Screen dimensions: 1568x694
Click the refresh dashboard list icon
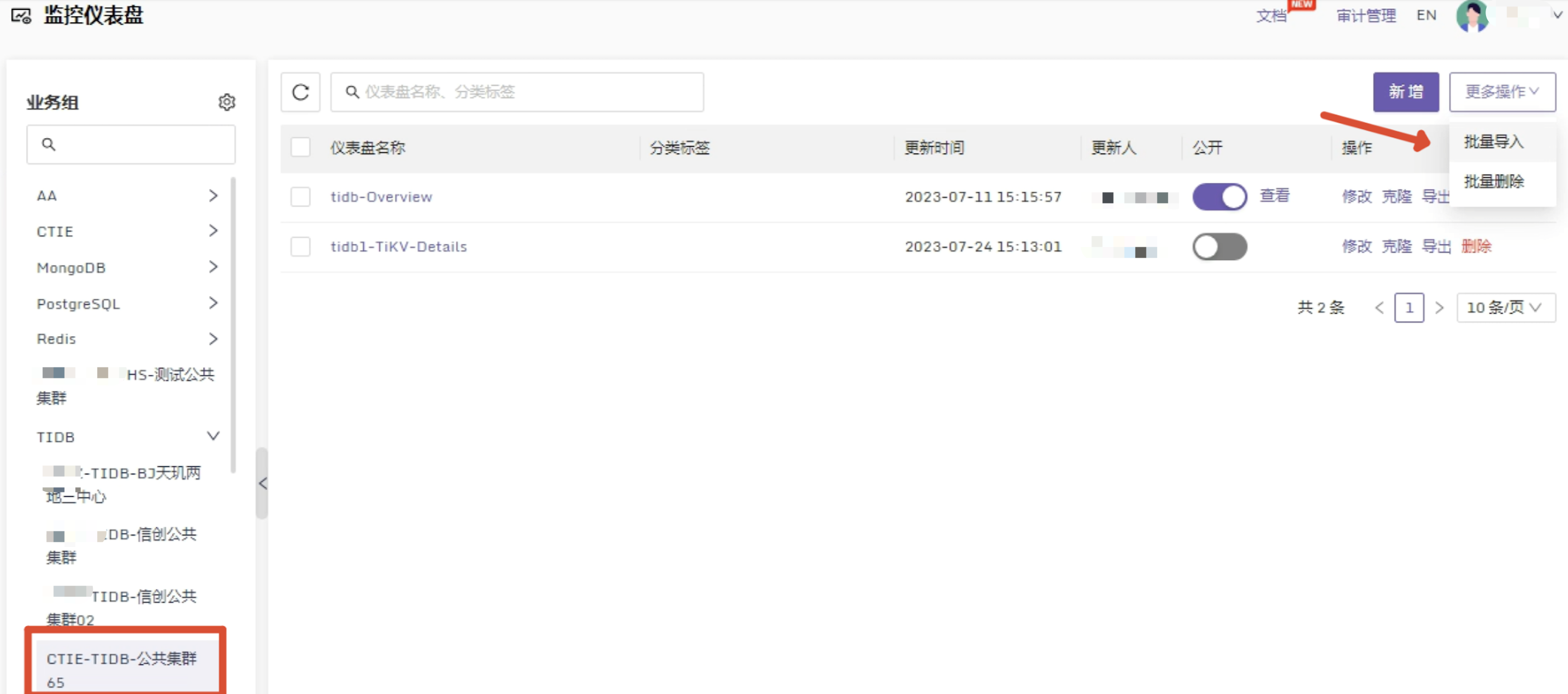coord(300,92)
